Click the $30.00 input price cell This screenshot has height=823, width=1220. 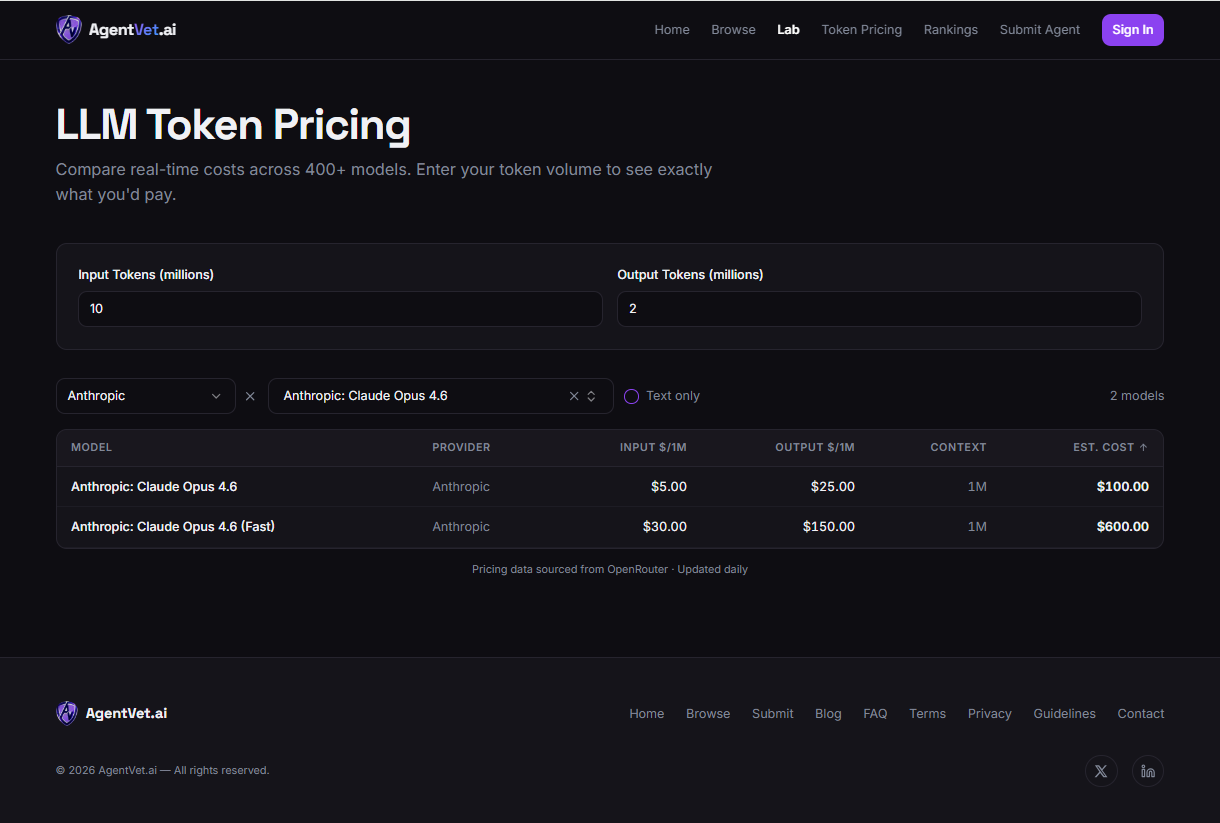tap(665, 527)
